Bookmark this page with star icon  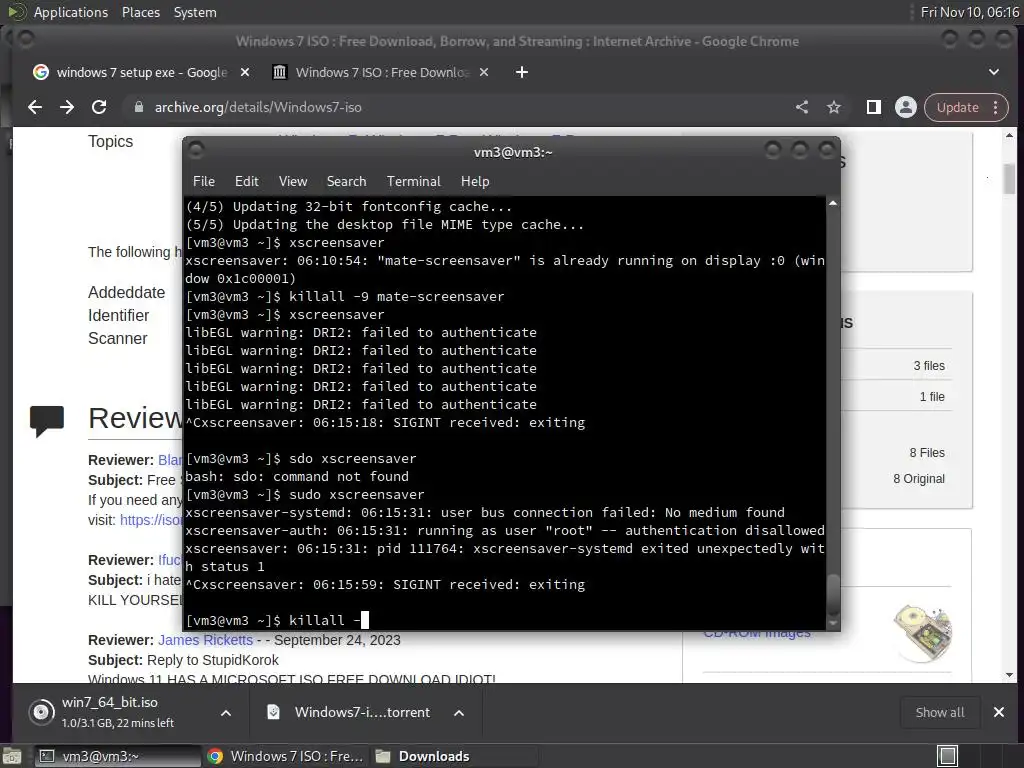[x=834, y=107]
